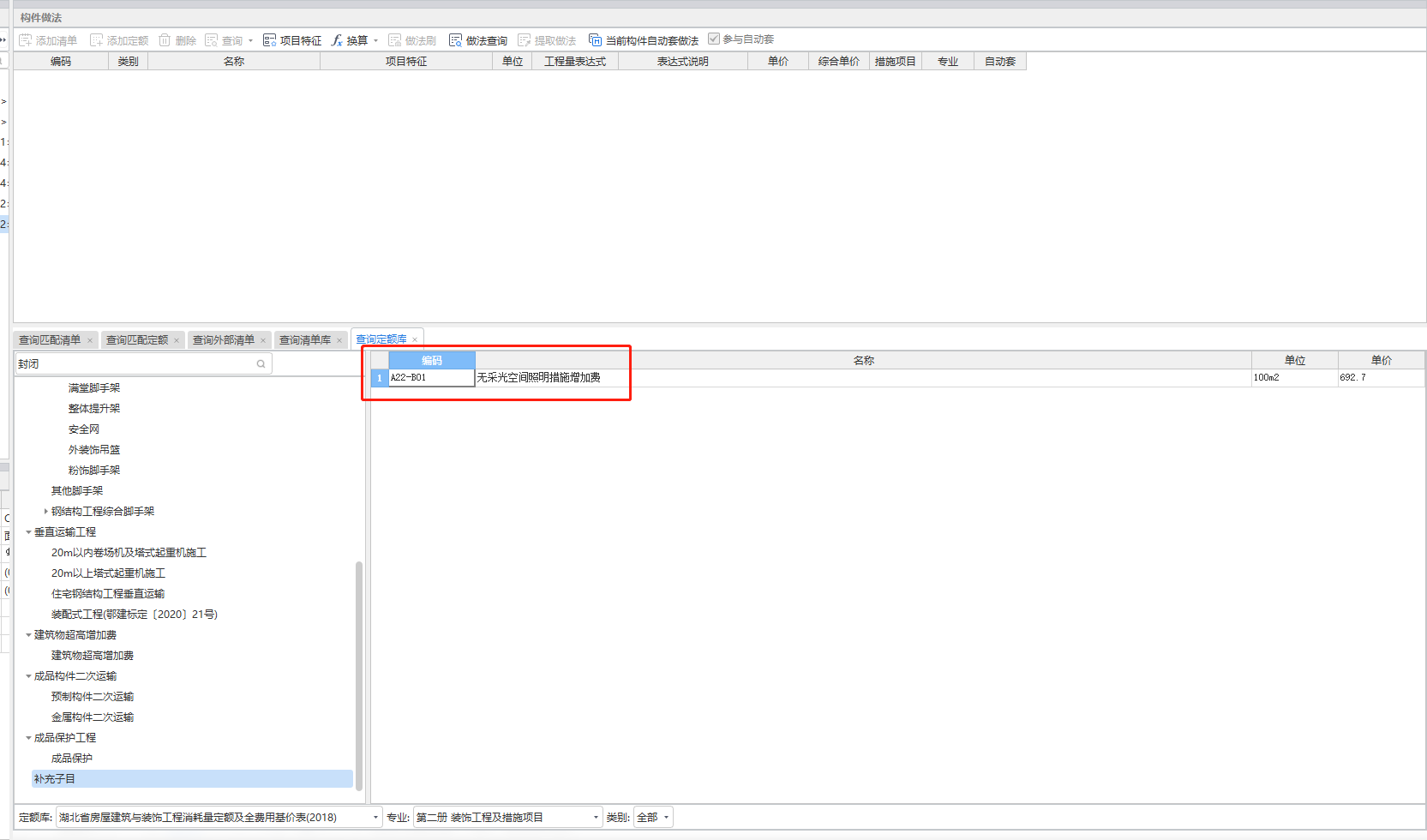Close the 查询匹配清单 tab

click(x=90, y=341)
